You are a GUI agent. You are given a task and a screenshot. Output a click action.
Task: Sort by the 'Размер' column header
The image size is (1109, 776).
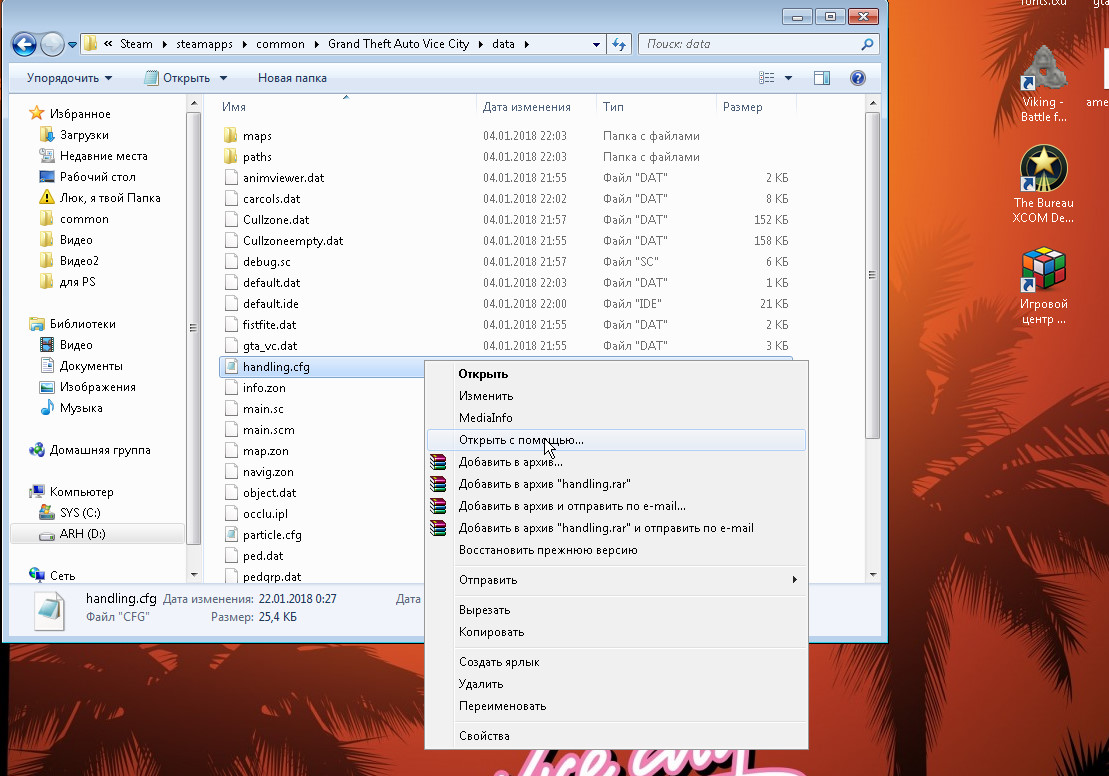pos(743,107)
